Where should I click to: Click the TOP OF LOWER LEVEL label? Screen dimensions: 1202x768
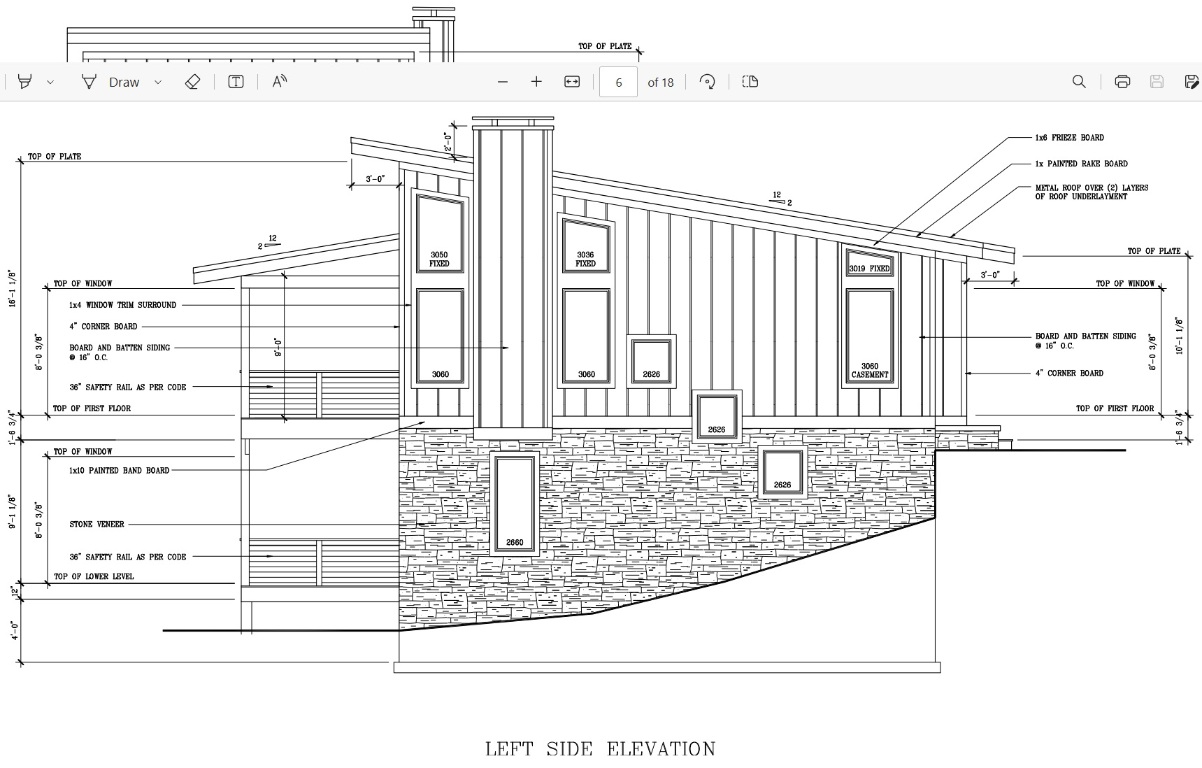pyautogui.click(x=93, y=577)
